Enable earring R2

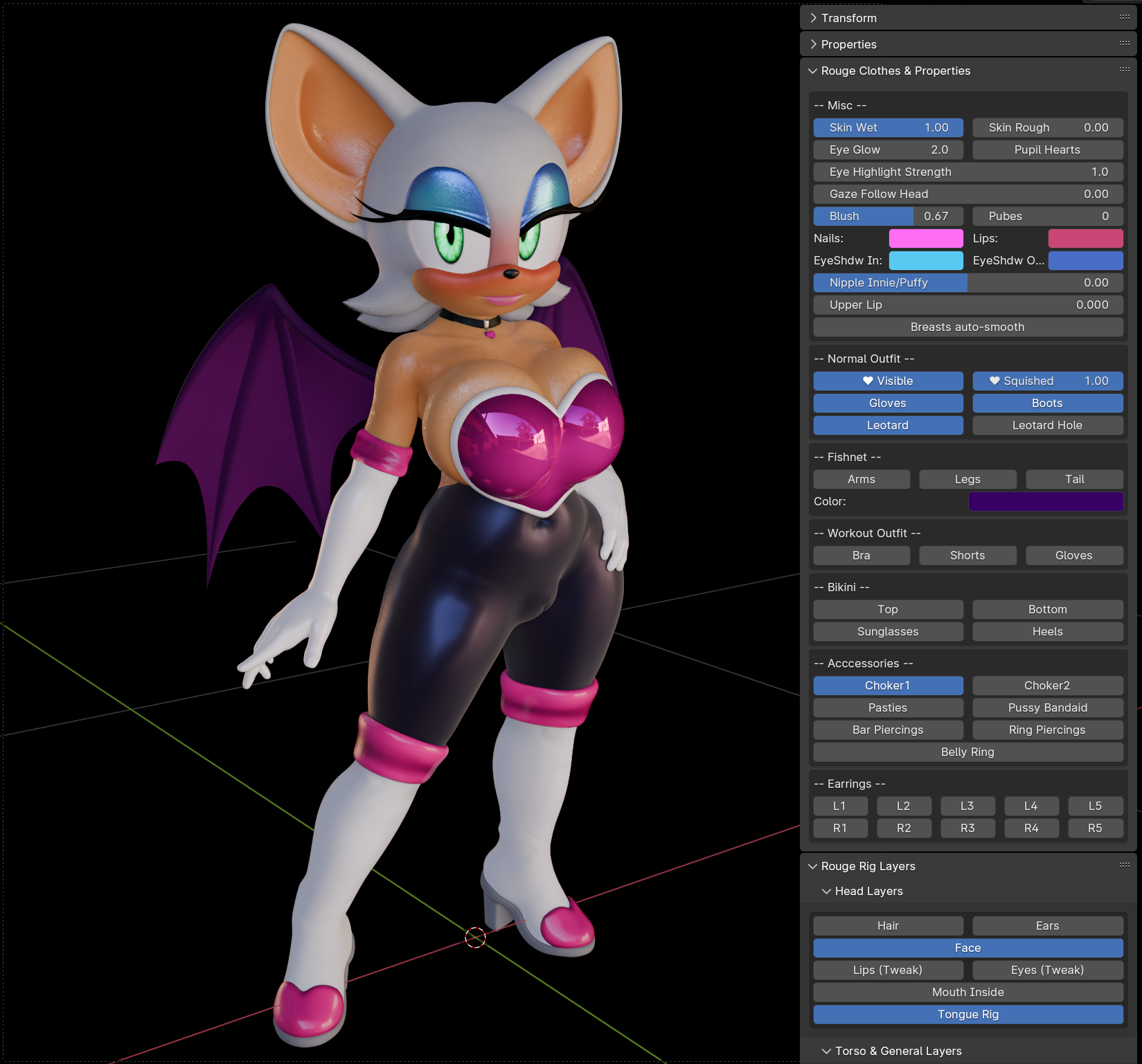coord(904,828)
